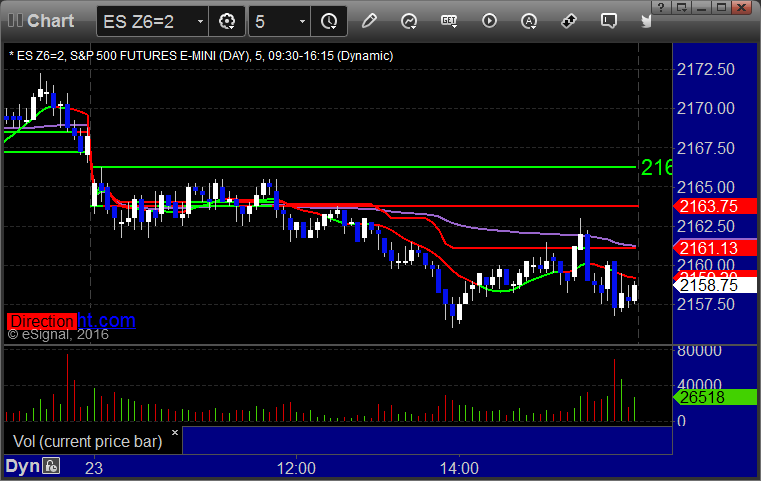Open the ES Z6=2 symbol dropdown arrow
The height and width of the screenshot is (481, 761).
[200, 22]
